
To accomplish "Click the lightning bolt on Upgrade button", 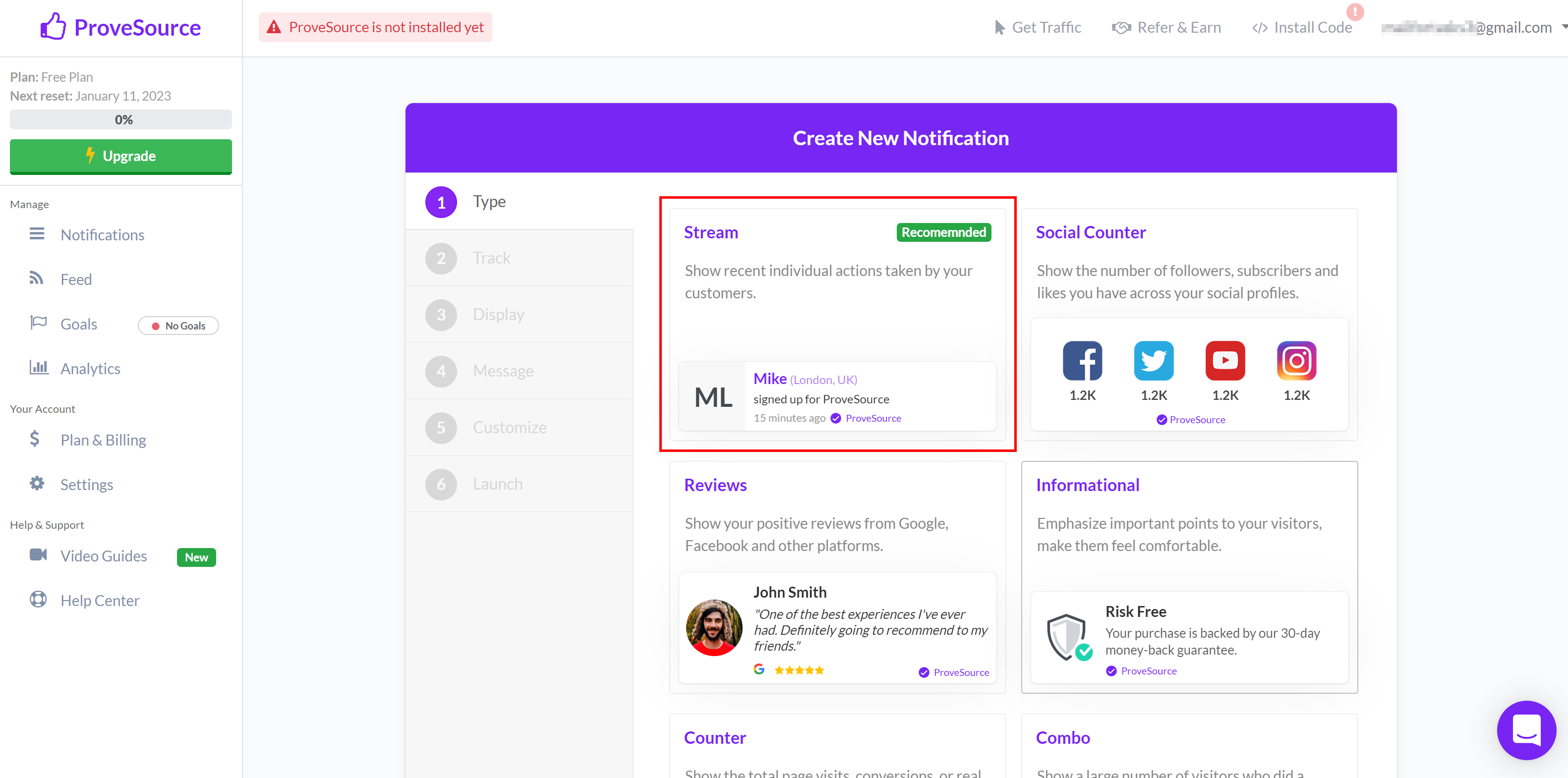I will 90,155.
